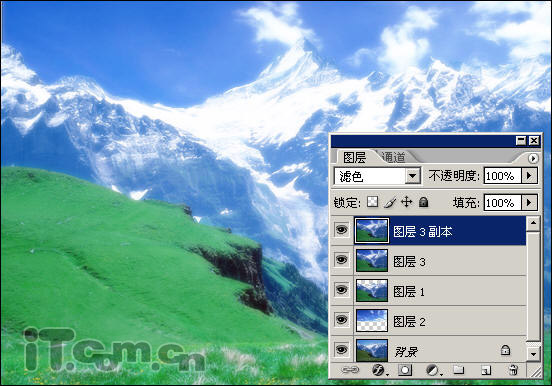Select layer named 背景
Image resolution: width=552 pixels, height=386 pixels.
coord(406,351)
